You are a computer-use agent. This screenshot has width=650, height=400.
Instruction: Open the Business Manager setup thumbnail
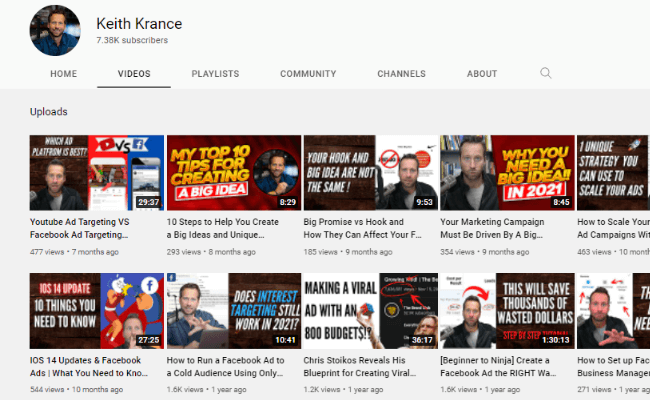(614, 310)
